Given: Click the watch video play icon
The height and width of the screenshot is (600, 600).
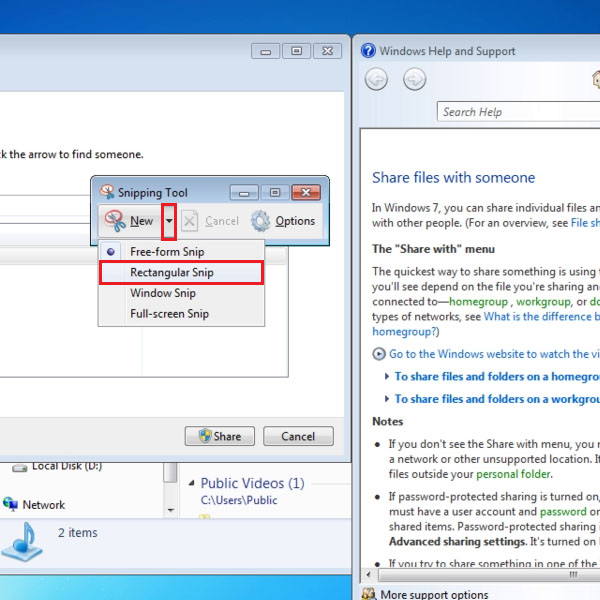Looking at the screenshot, I should pos(378,354).
